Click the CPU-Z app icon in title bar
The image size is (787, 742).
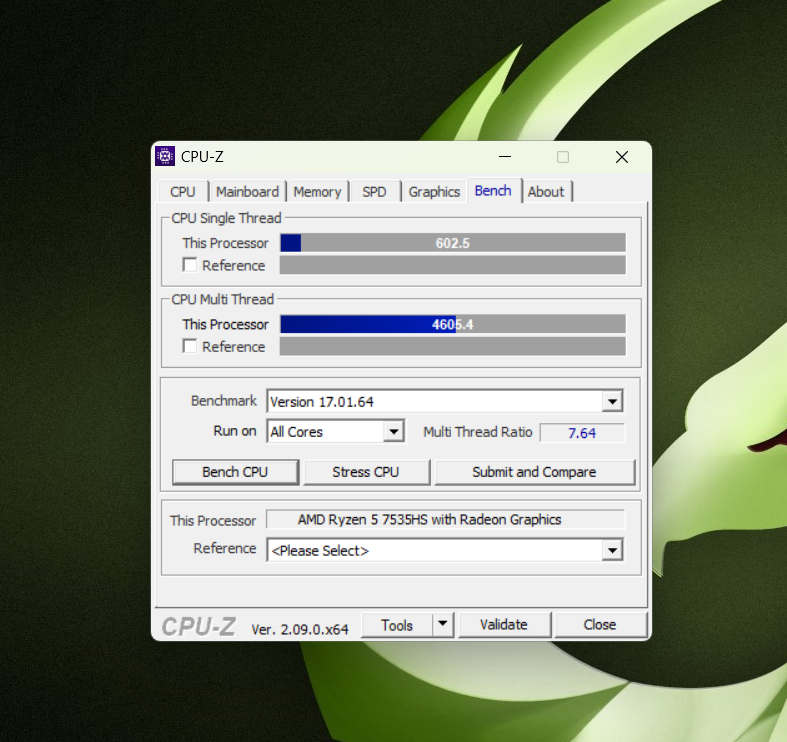click(x=165, y=156)
